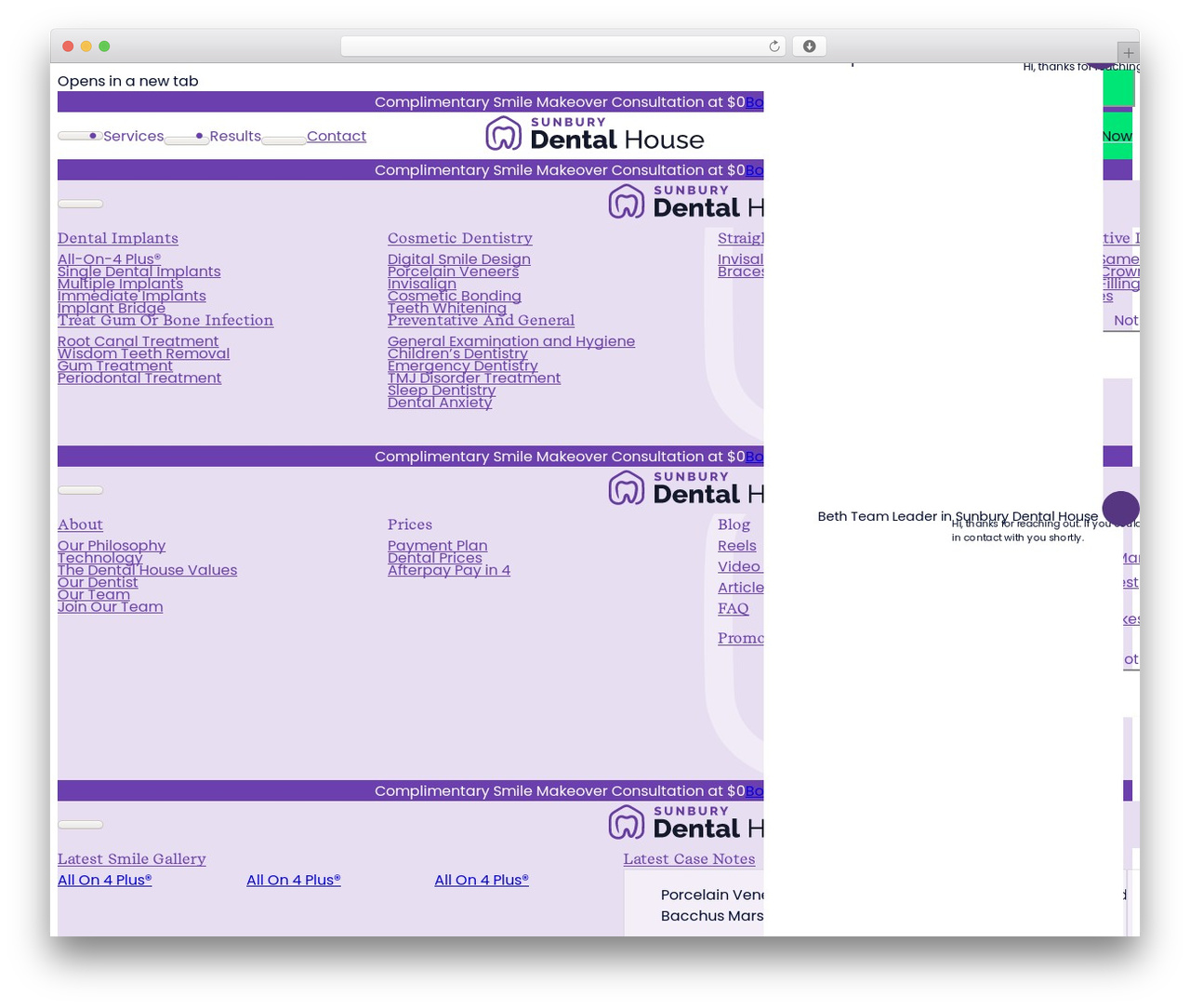1190x1008 pixels.
Task: Choose the Digital Smile Design link
Action: 459,259
